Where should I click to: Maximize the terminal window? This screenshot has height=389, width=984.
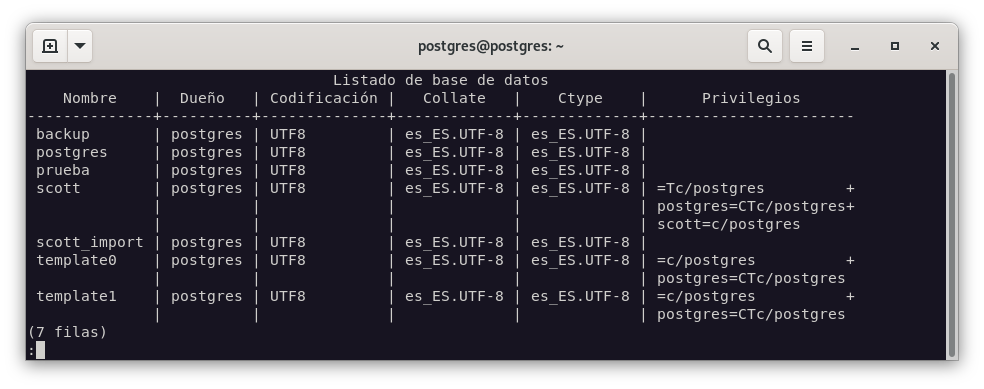click(894, 46)
